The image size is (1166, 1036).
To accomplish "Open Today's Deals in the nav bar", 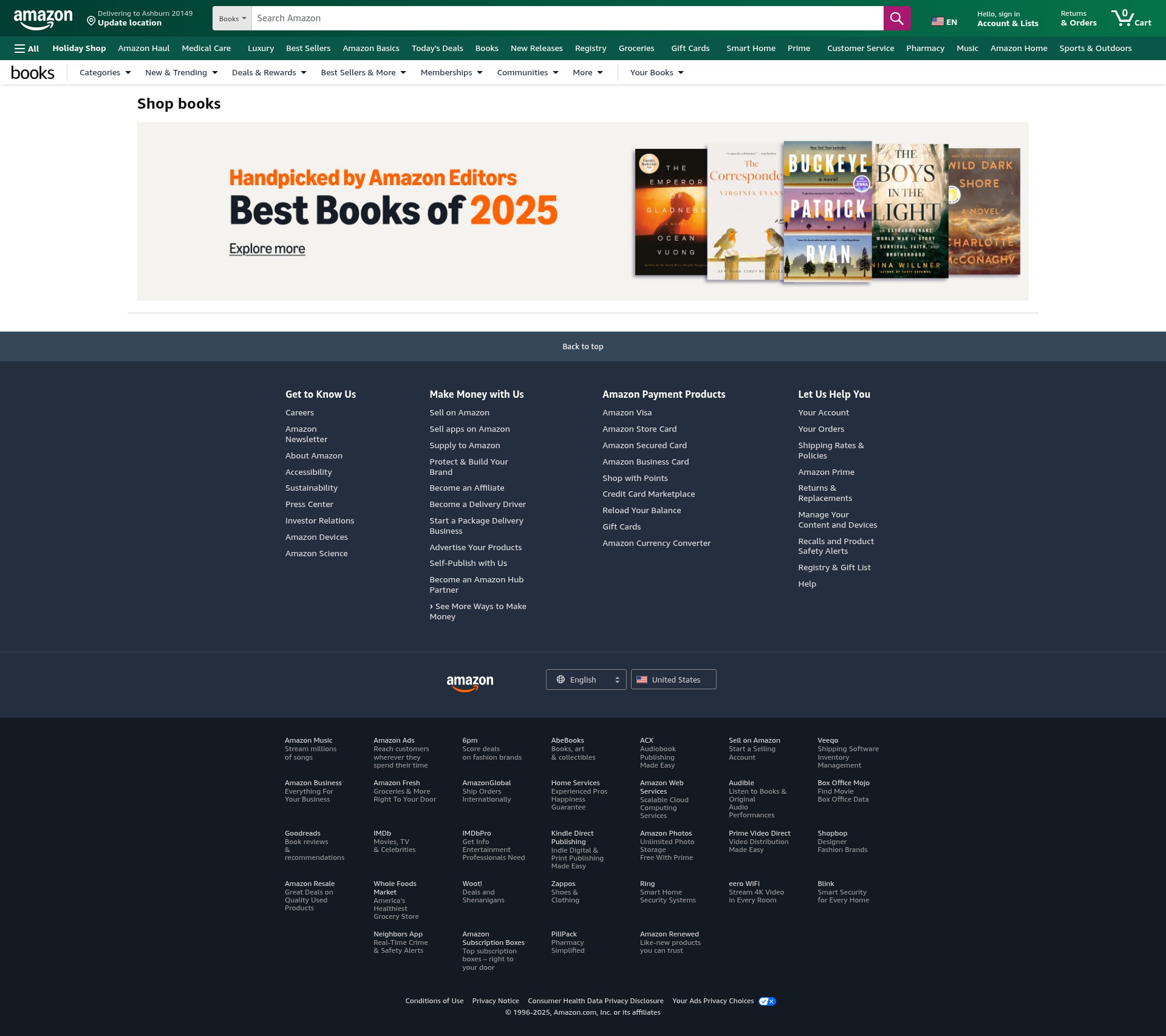I will pos(437,49).
